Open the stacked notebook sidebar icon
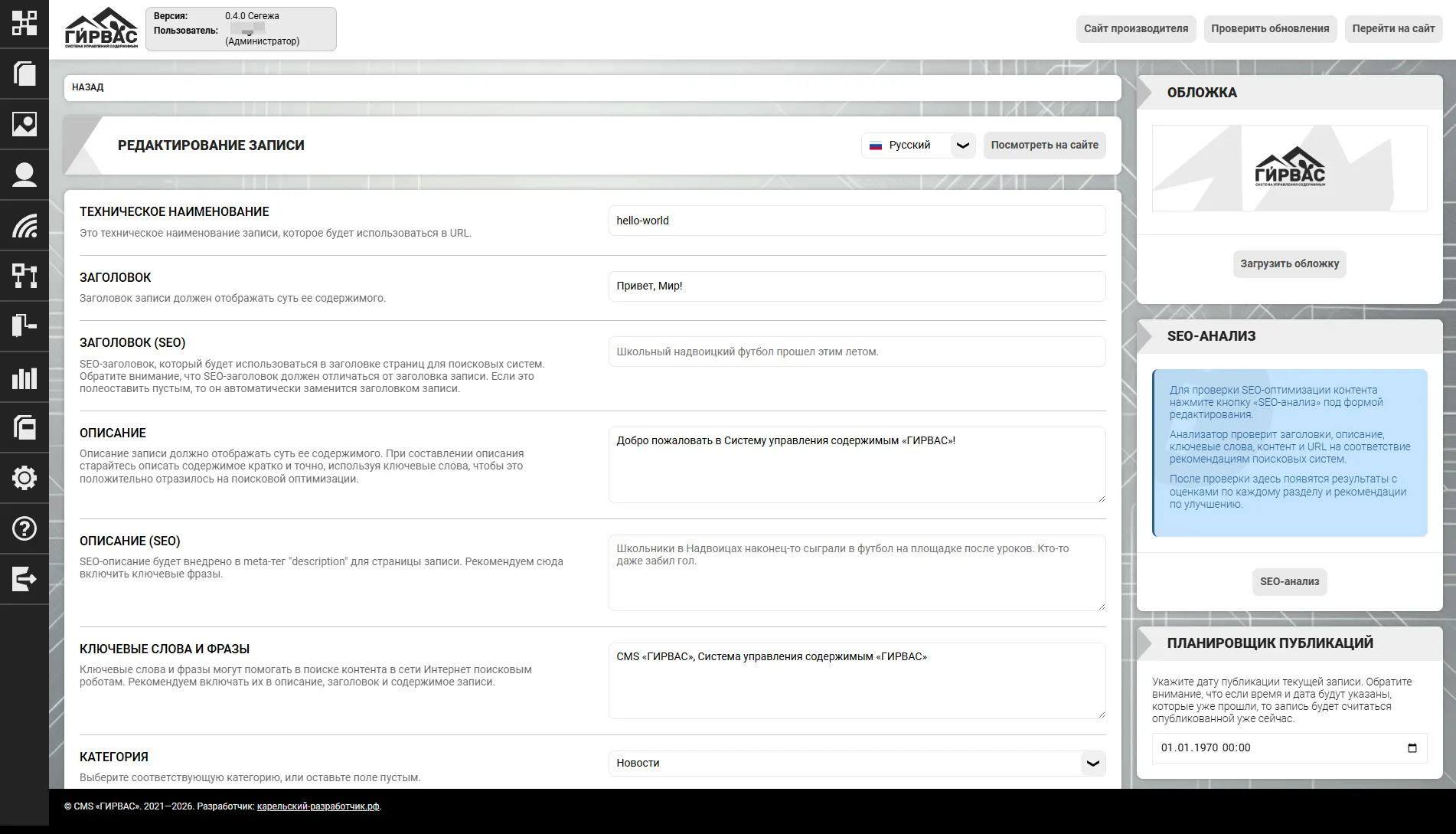The image size is (1456, 834). [24, 427]
